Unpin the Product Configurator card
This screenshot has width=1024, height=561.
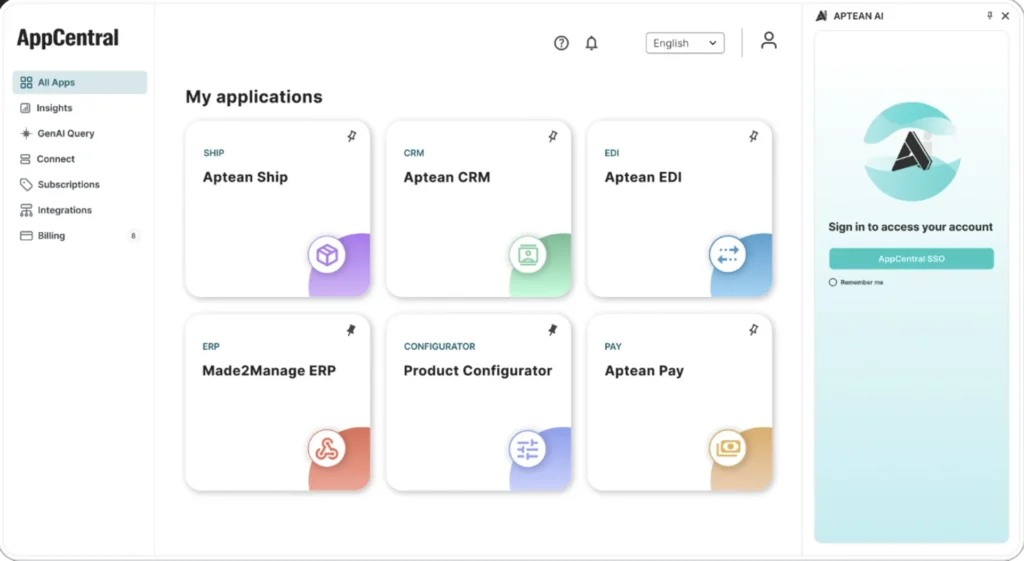coord(552,330)
